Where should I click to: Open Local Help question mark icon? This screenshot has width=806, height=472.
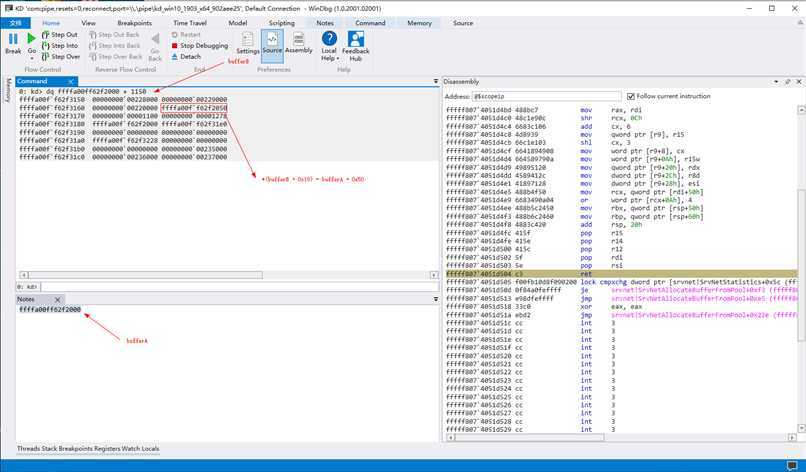coord(329,38)
